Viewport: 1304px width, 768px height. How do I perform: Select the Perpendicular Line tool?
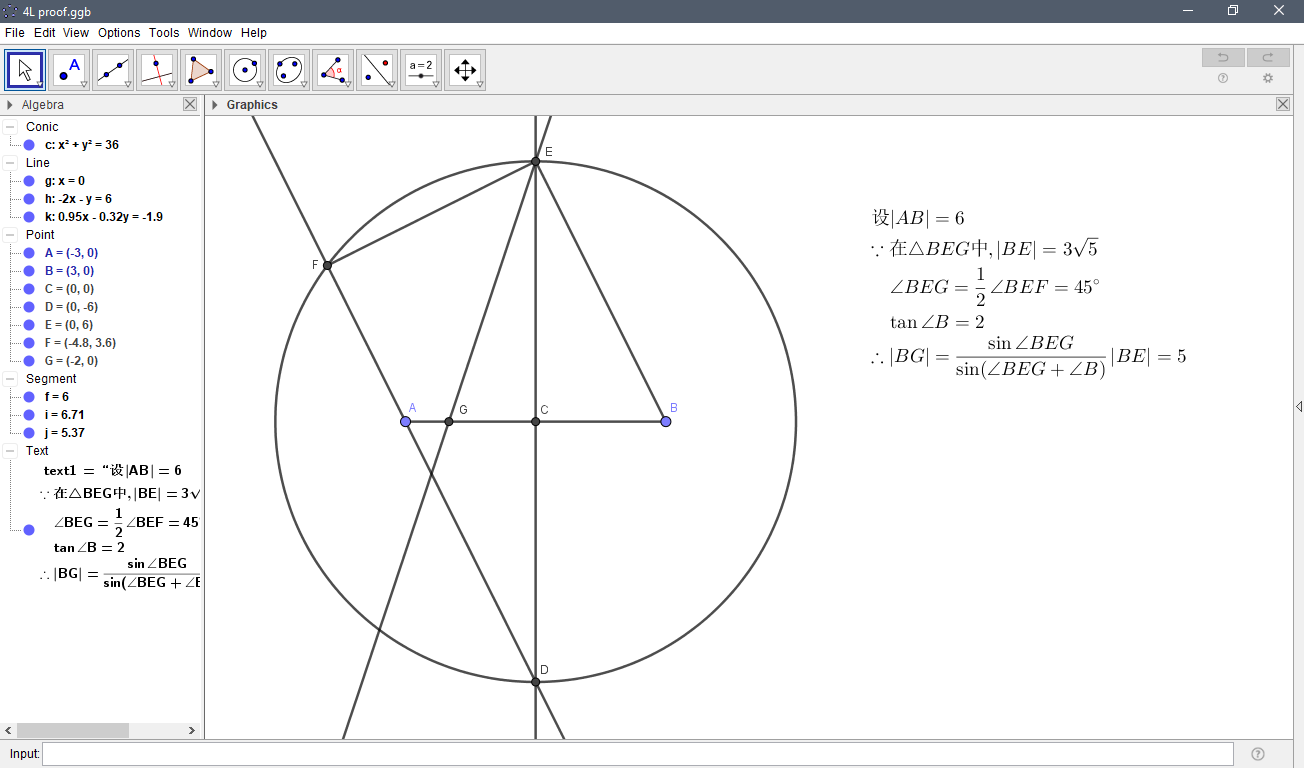[x=157, y=69]
